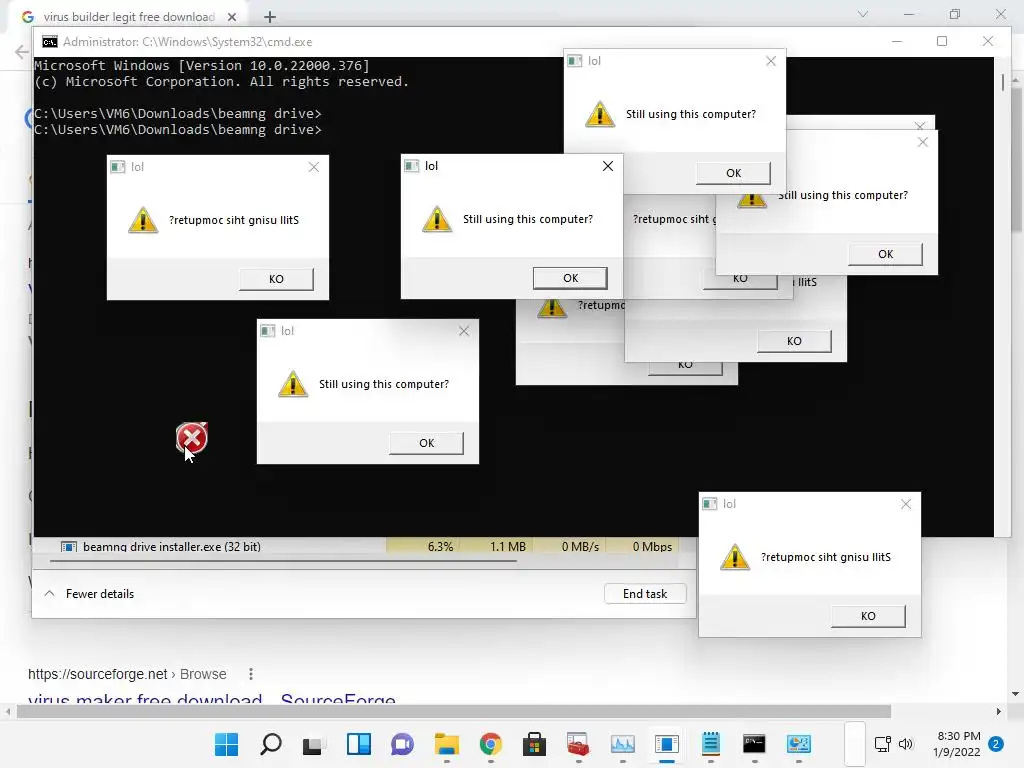1024x768 pixels.
Task: Open the sourceforge.net Browse breadcrumb link
Action: pos(127,674)
